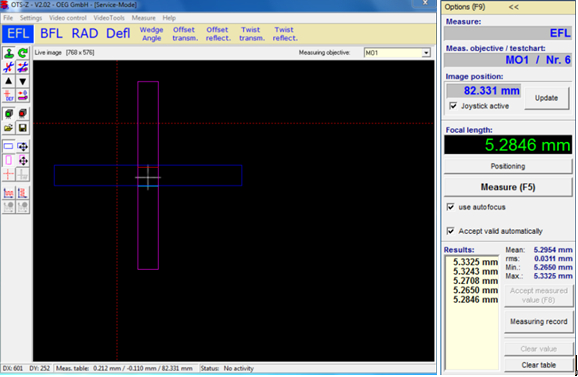Select the Wedge Angle measurement mode
This screenshot has height=377, width=578.
152,34
